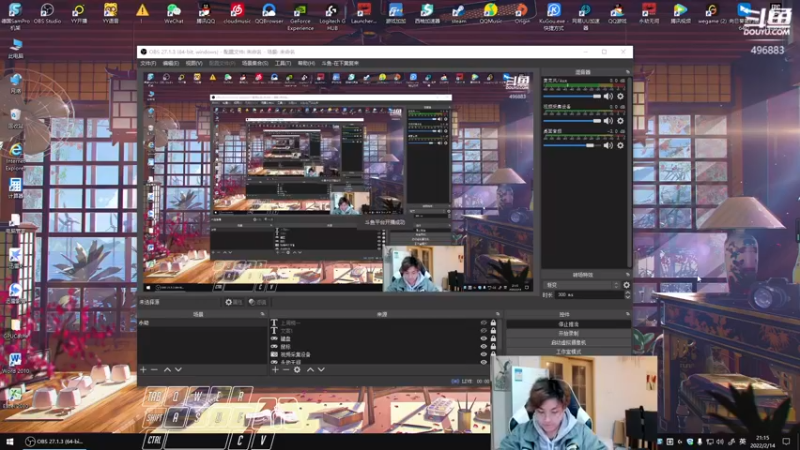Move scene up in Scenes panel

click(x=167, y=369)
